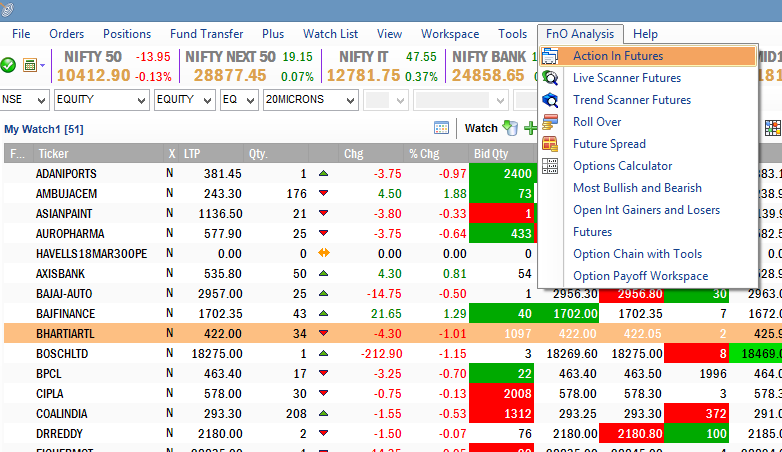The image size is (782, 452).
Task: Click the green checkmark status icon
Action: tap(9, 65)
